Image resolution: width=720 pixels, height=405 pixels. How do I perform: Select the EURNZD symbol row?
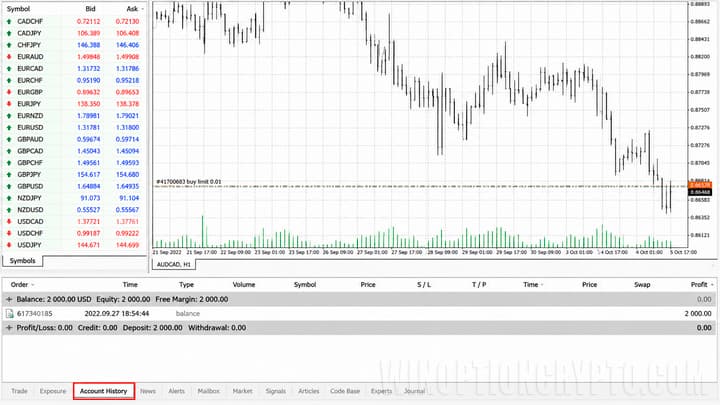(73, 116)
